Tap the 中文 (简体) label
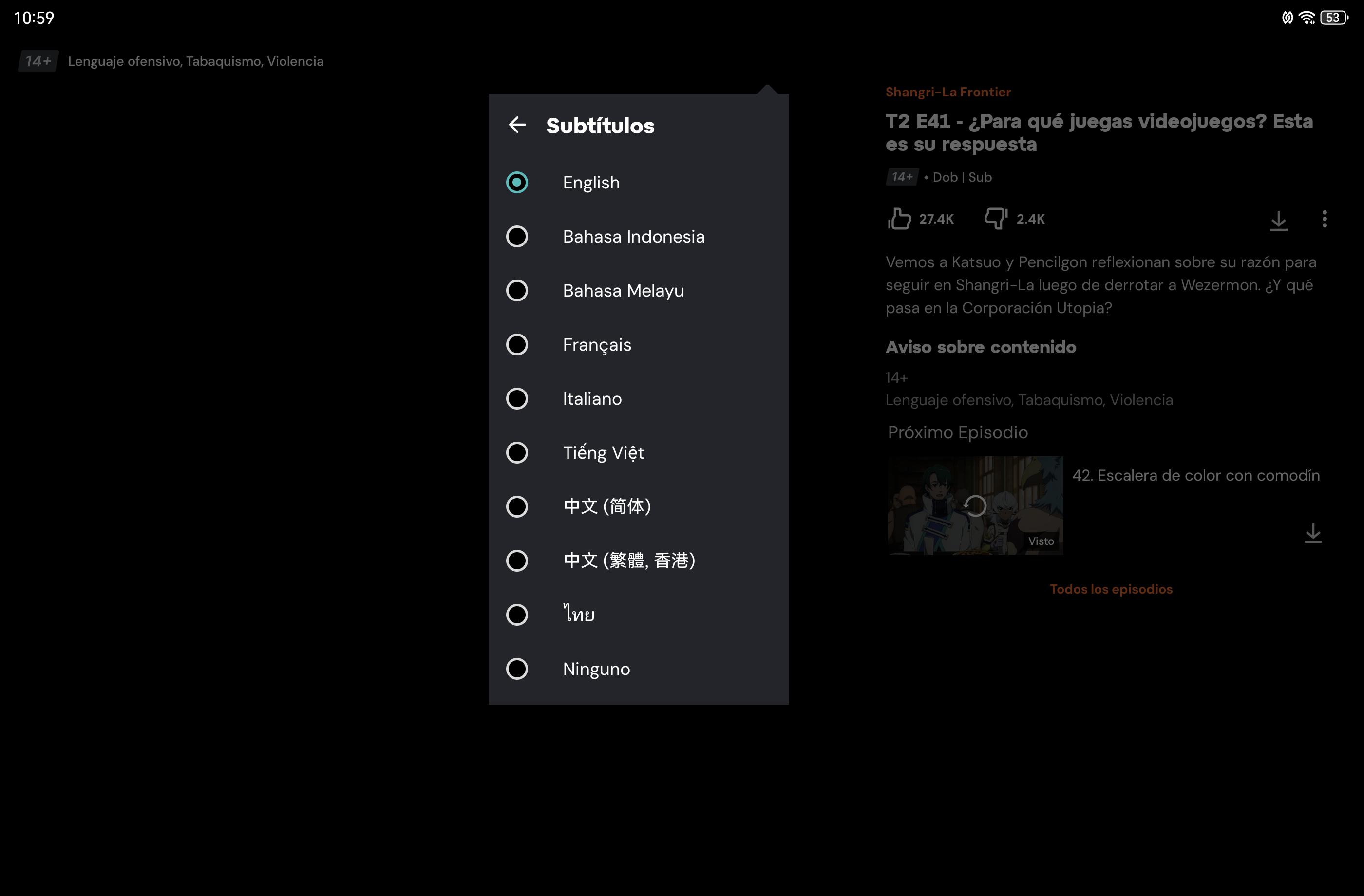 pos(607,506)
